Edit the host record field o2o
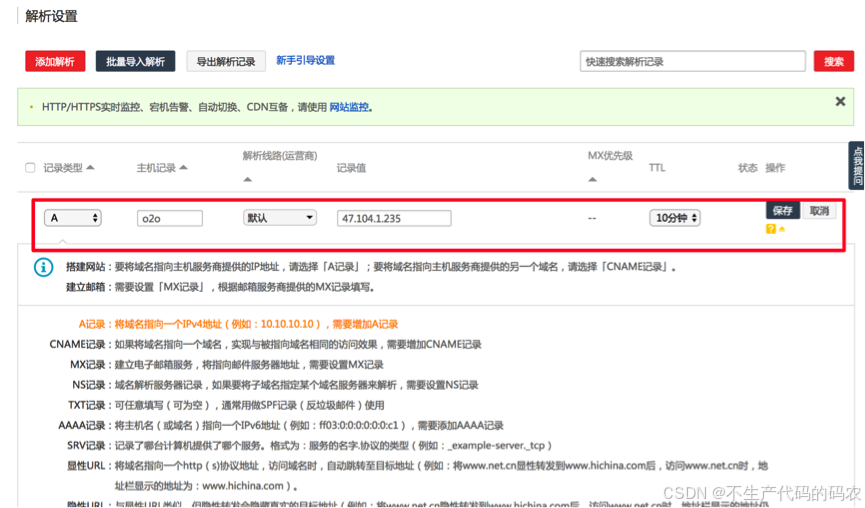This screenshot has width=865, height=508. [x=170, y=218]
